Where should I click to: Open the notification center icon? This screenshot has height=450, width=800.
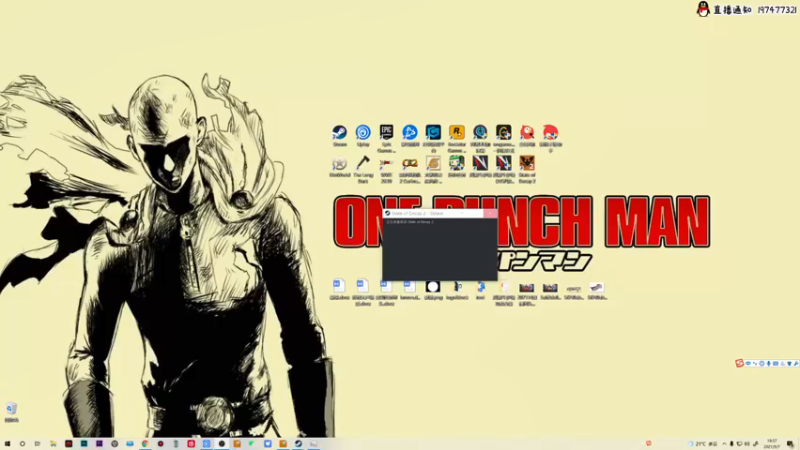(x=790, y=444)
